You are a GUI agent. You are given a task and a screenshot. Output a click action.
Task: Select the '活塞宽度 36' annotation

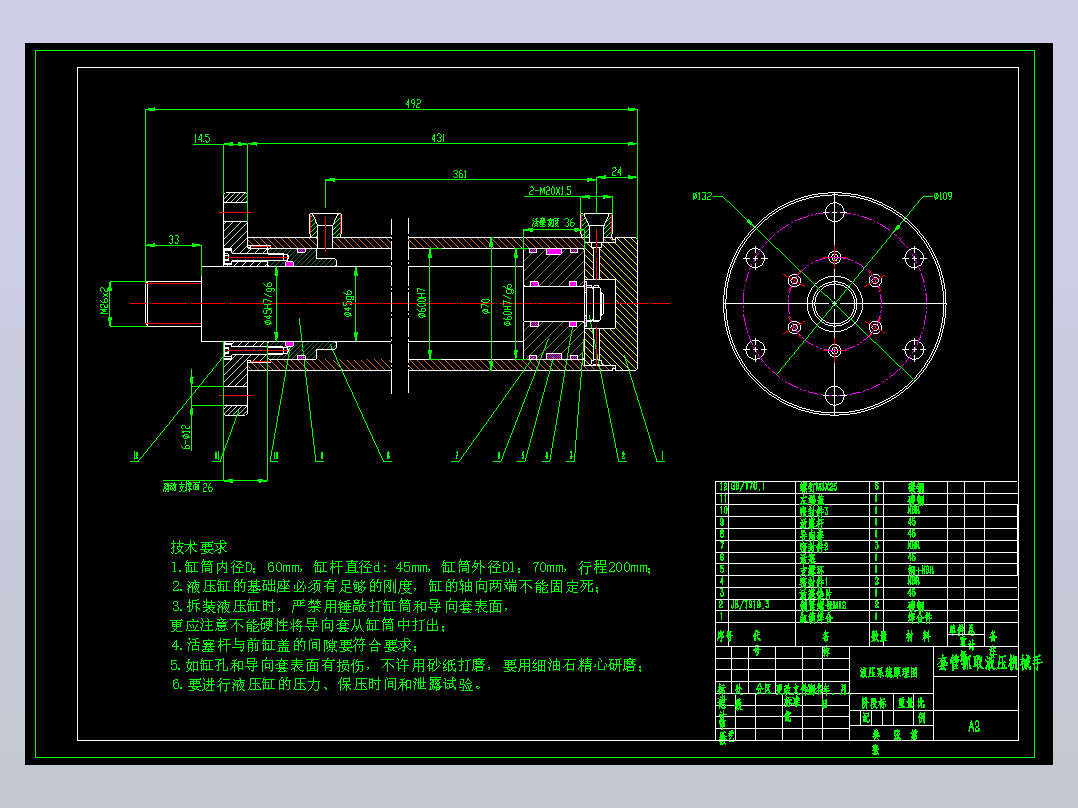(553, 223)
